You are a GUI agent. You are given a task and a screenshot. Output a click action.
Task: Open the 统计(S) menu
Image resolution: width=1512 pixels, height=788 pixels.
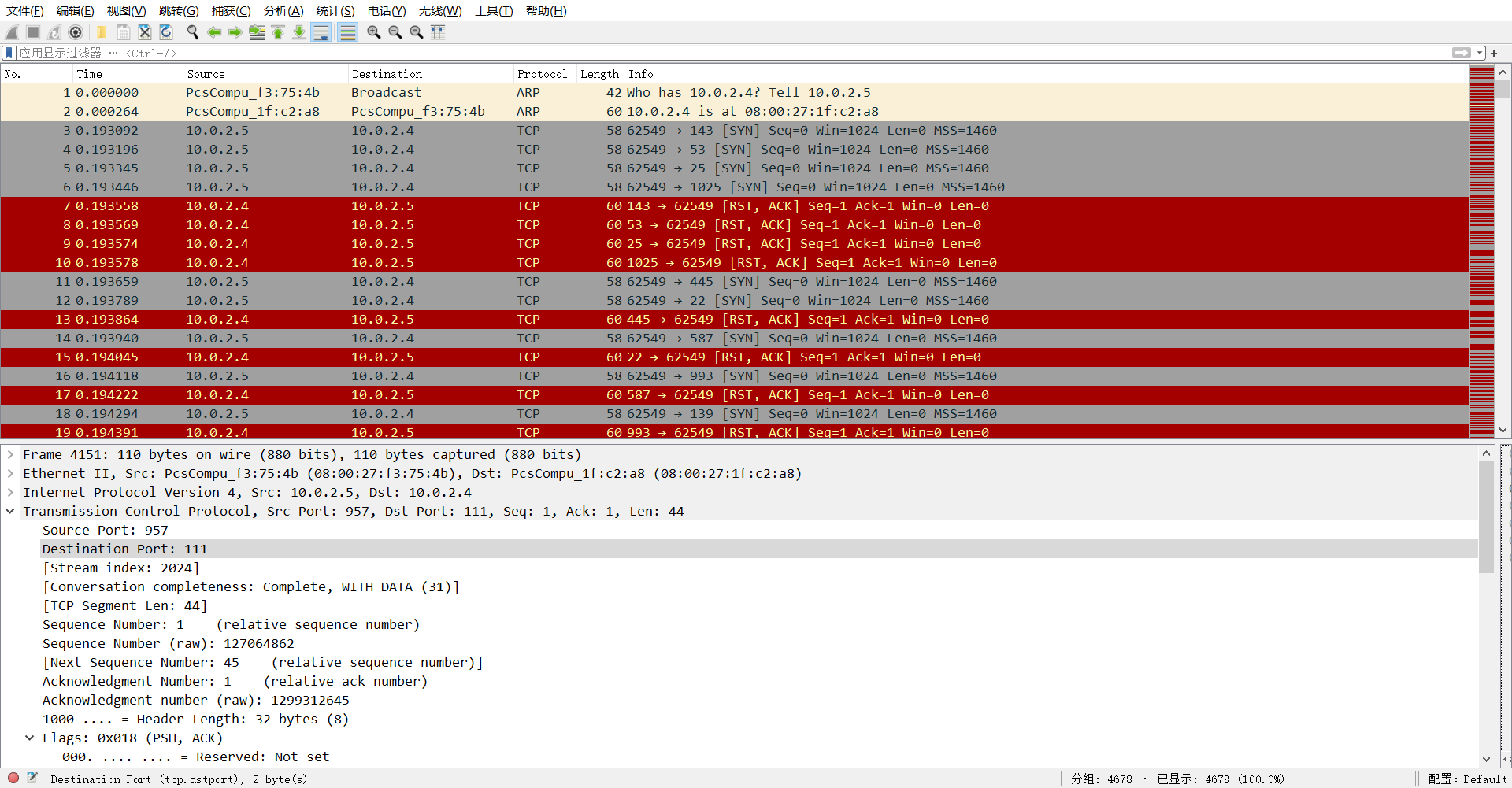[x=335, y=10]
